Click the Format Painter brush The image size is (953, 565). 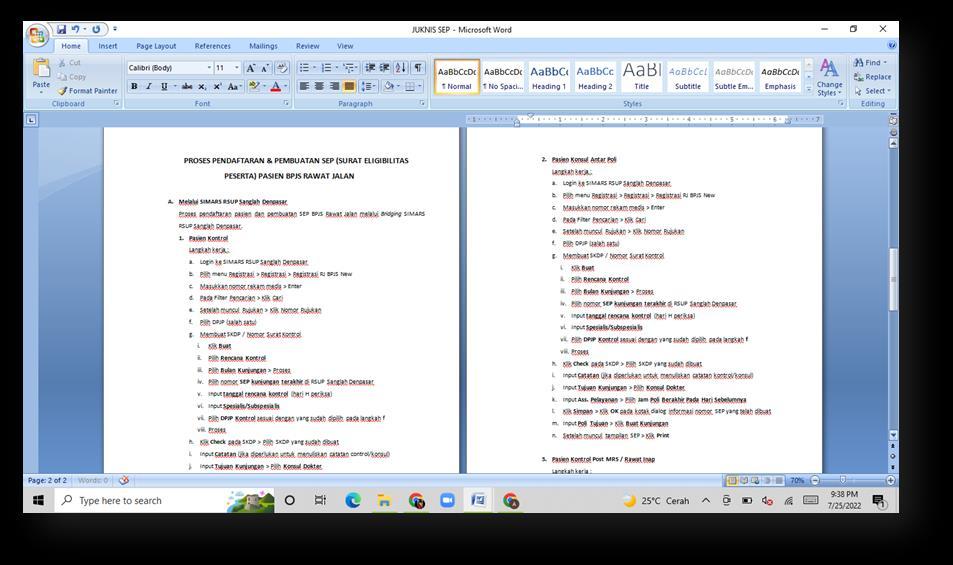[x=63, y=91]
